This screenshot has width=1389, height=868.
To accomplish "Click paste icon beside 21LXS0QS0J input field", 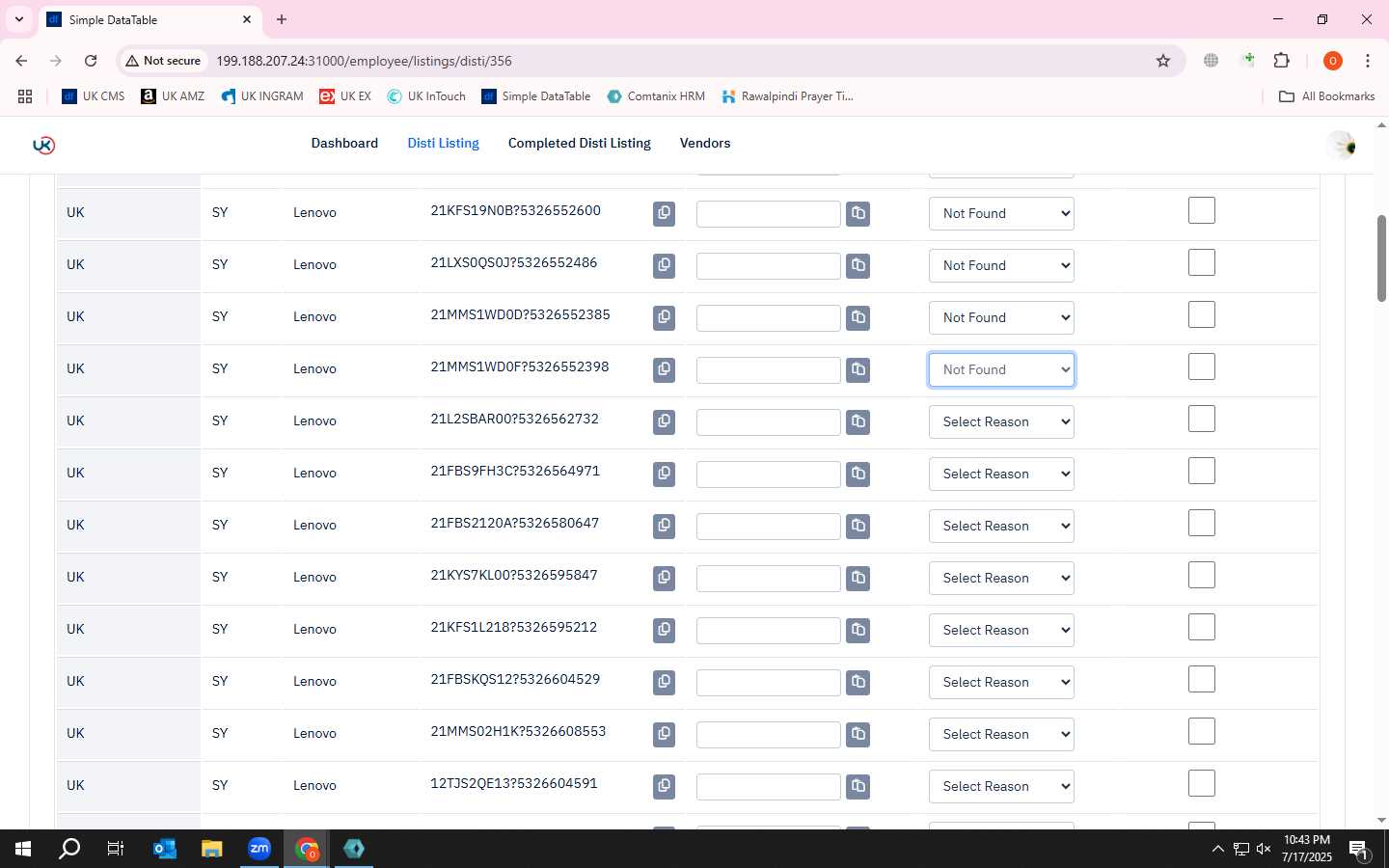I will tap(858, 265).
